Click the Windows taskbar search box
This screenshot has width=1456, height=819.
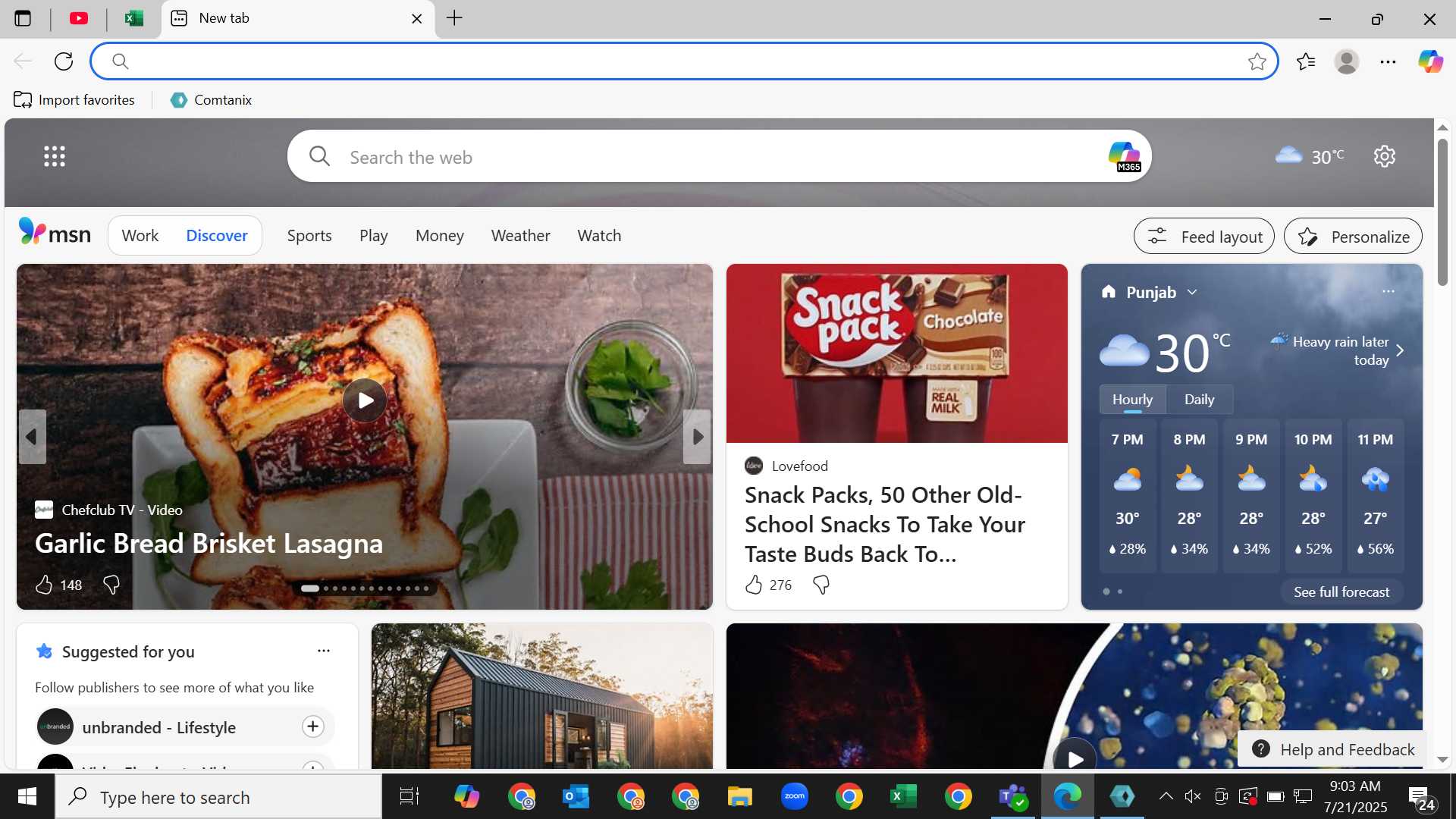pos(218,797)
